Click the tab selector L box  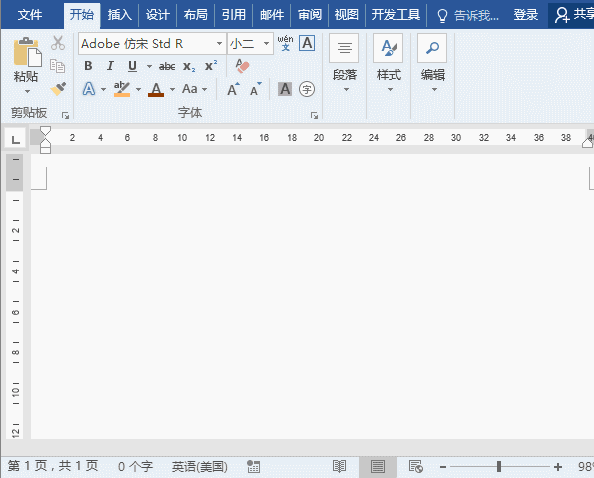click(15, 138)
